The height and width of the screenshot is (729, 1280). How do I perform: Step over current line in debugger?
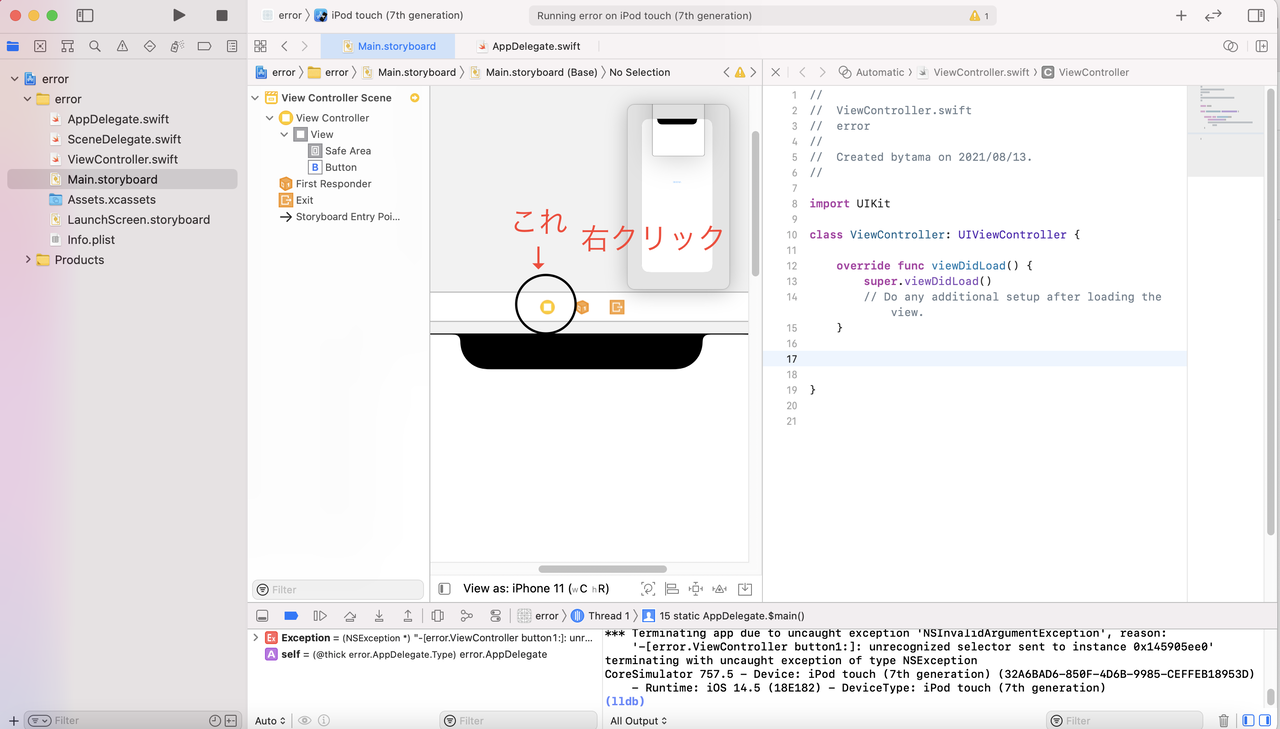pyautogui.click(x=350, y=615)
